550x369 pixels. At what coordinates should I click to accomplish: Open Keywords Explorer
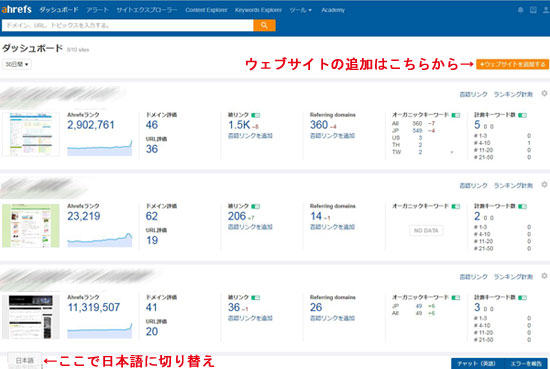pyautogui.click(x=258, y=10)
